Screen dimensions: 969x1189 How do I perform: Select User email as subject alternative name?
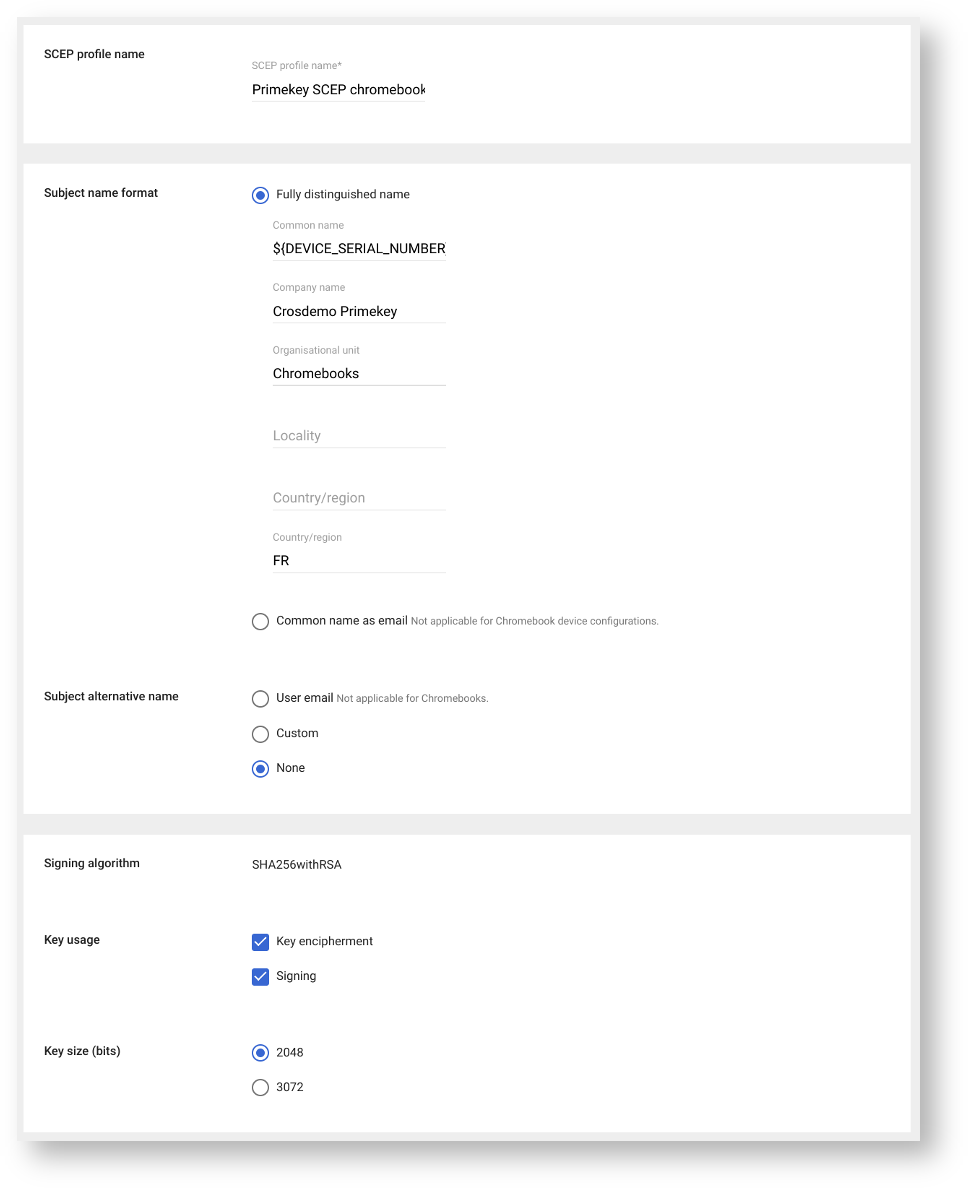[x=261, y=698]
